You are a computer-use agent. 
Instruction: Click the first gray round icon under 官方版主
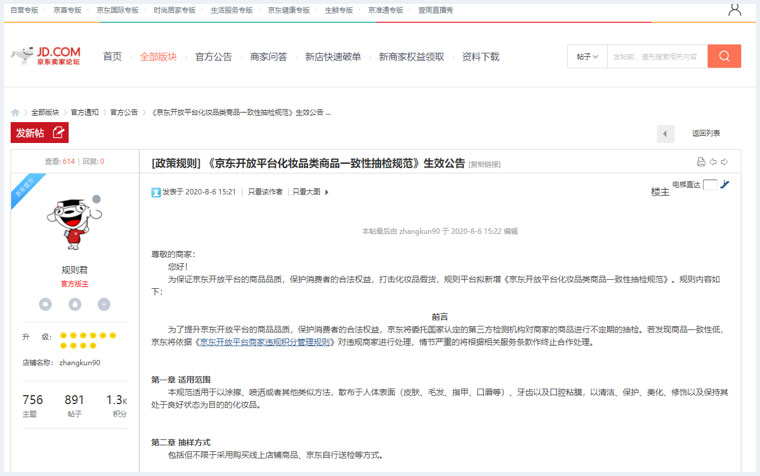click(46, 304)
